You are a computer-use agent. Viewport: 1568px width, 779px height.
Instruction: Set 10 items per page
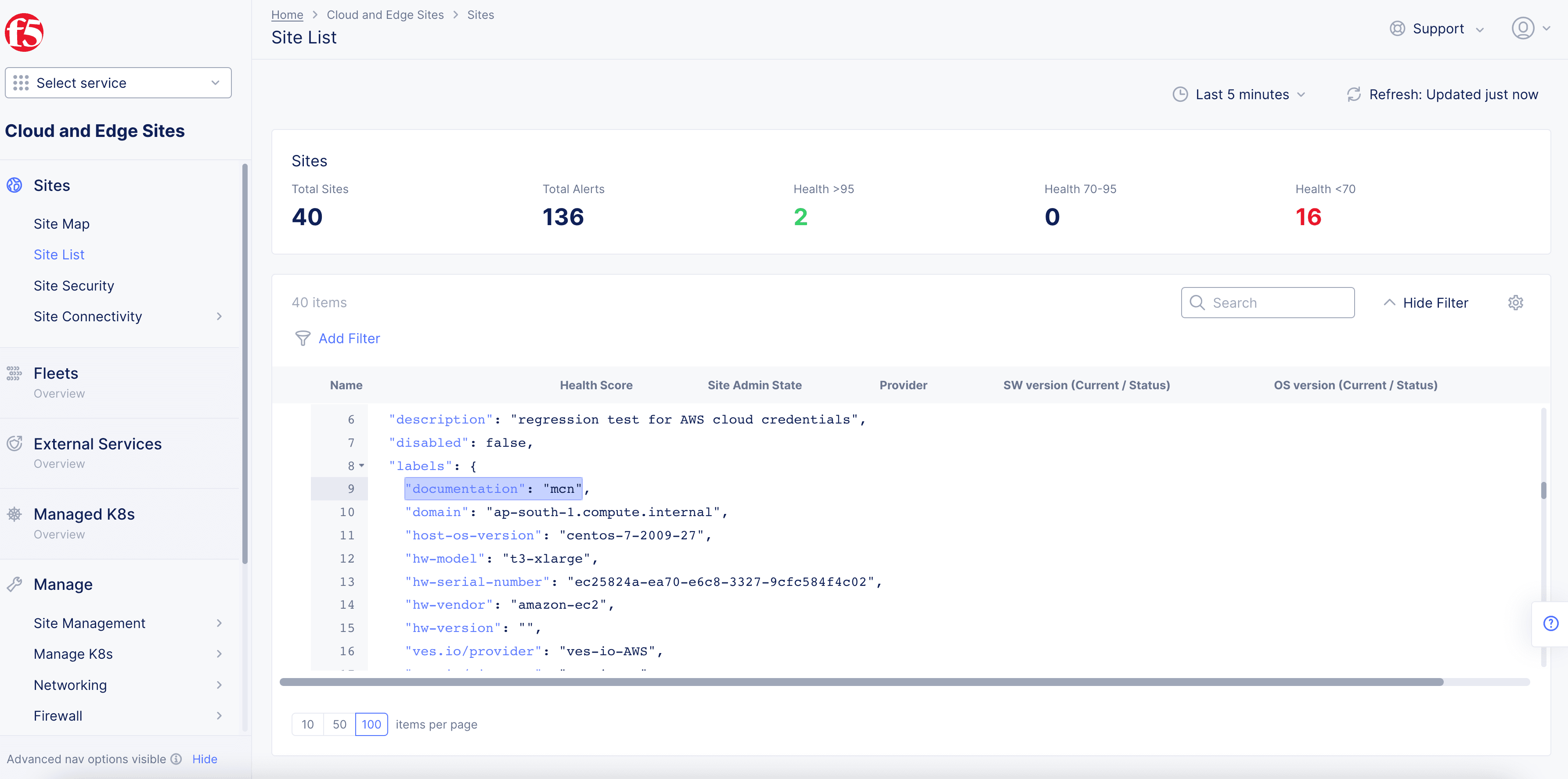307,724
